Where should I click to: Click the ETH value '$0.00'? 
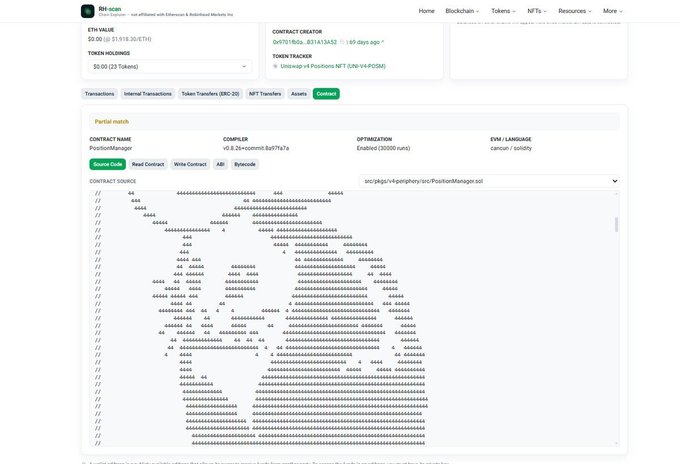point(95,39)
